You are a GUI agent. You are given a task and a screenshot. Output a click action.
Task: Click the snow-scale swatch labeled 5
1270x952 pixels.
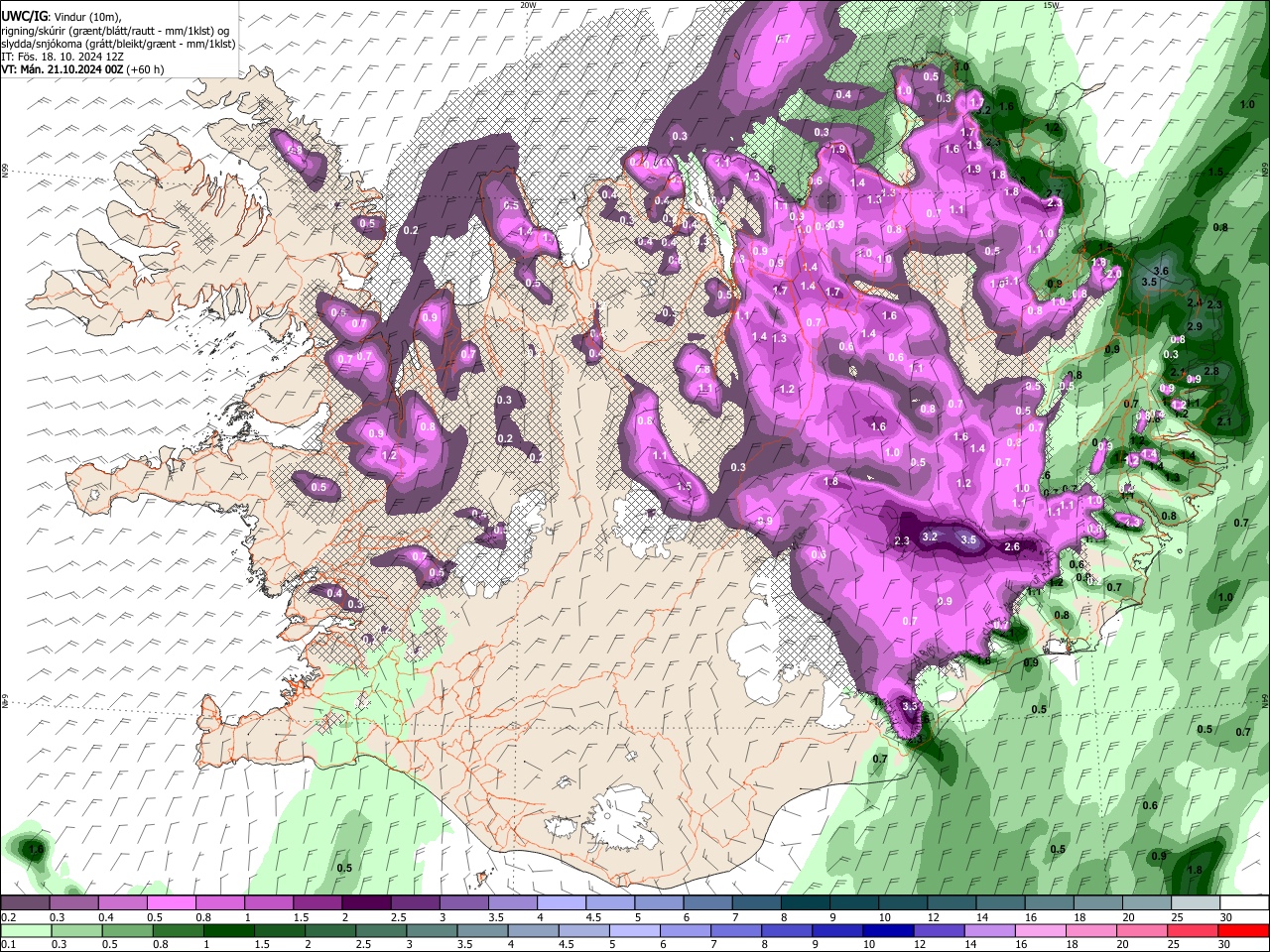point(659,903)
